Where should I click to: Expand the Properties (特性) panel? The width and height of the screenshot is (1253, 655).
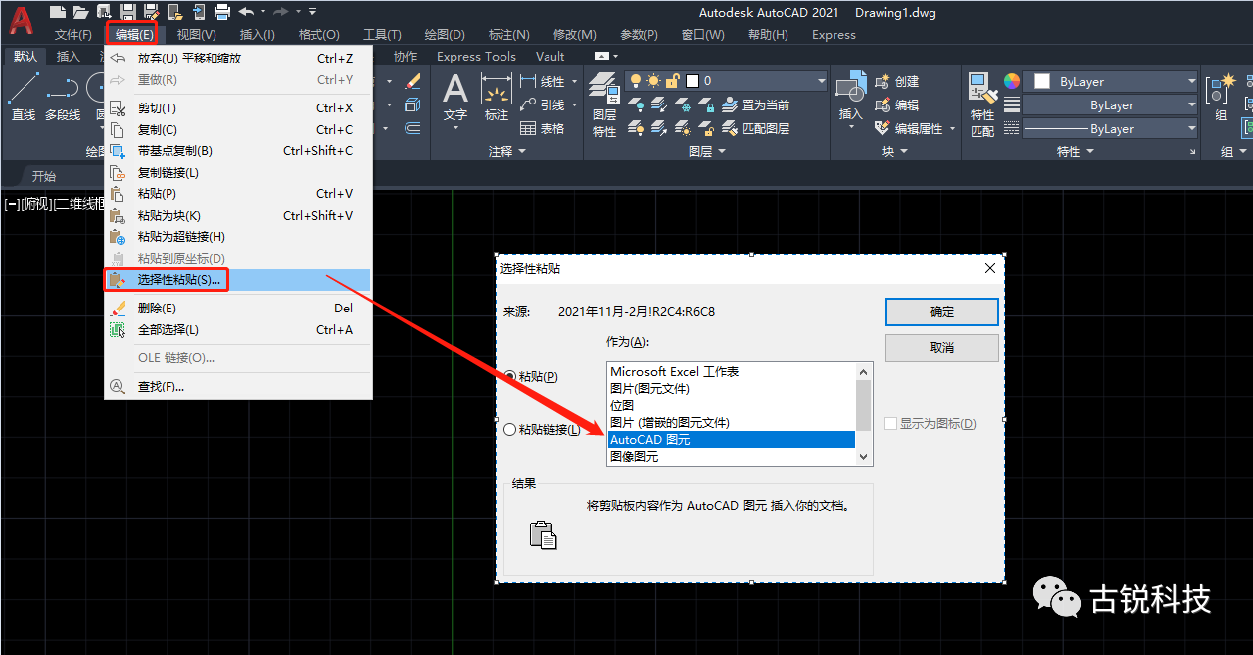(1076, 151)
